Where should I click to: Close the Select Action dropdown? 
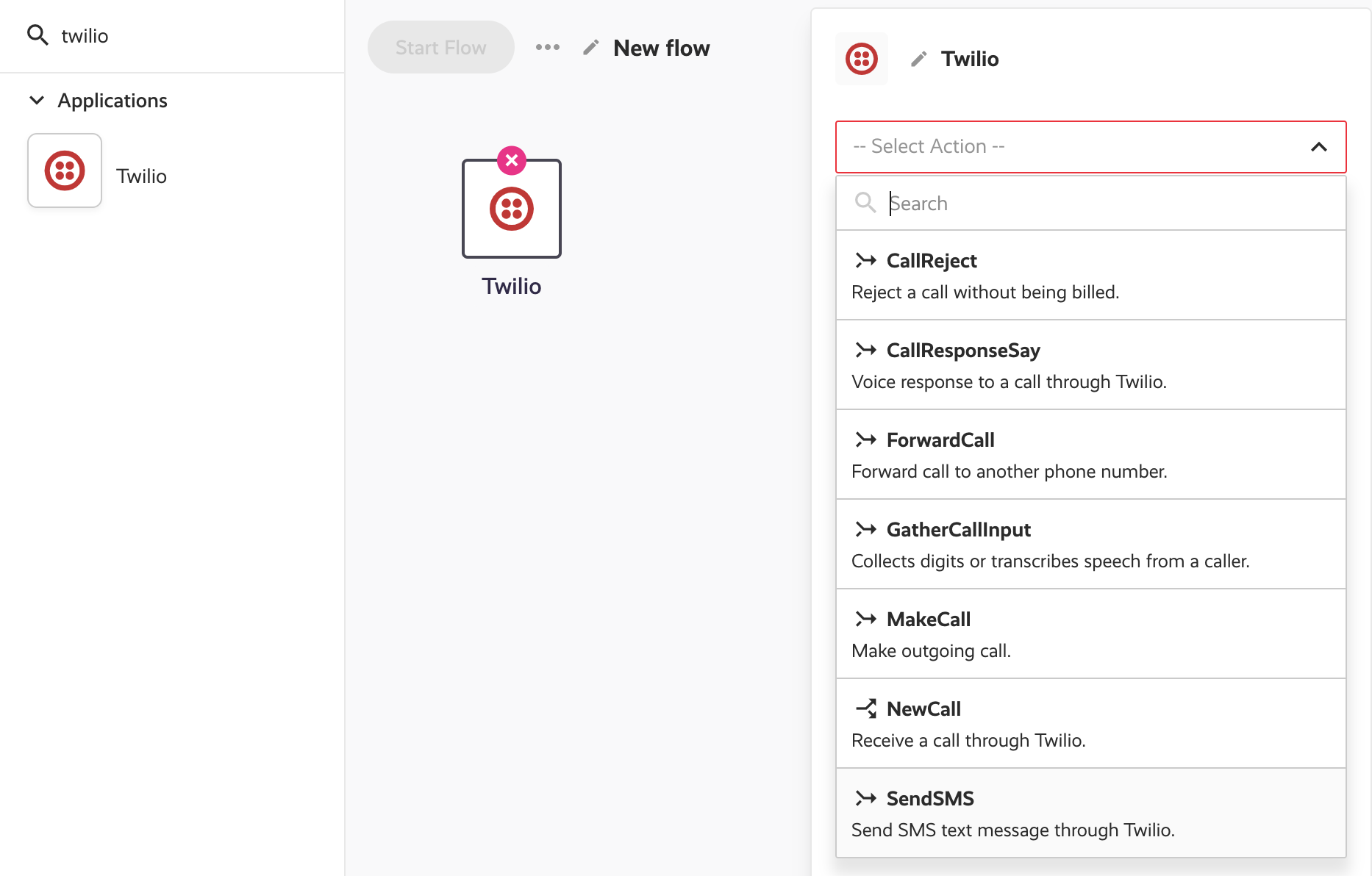pyautogui.click(x=1318, y=147)
